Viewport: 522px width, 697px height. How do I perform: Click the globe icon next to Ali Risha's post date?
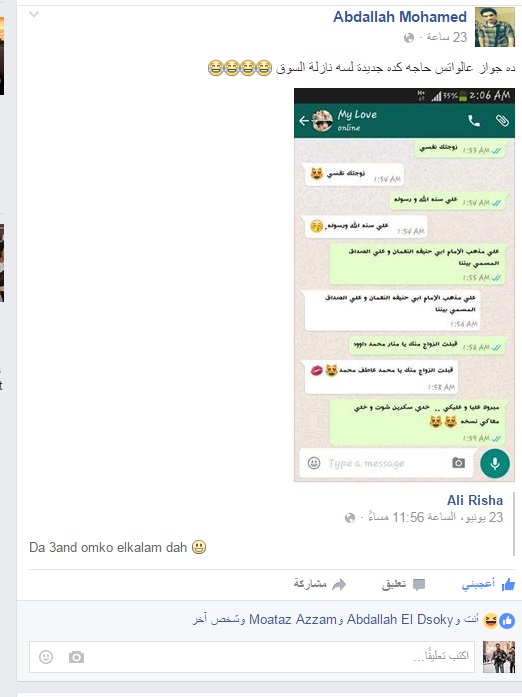click(350, 518)
